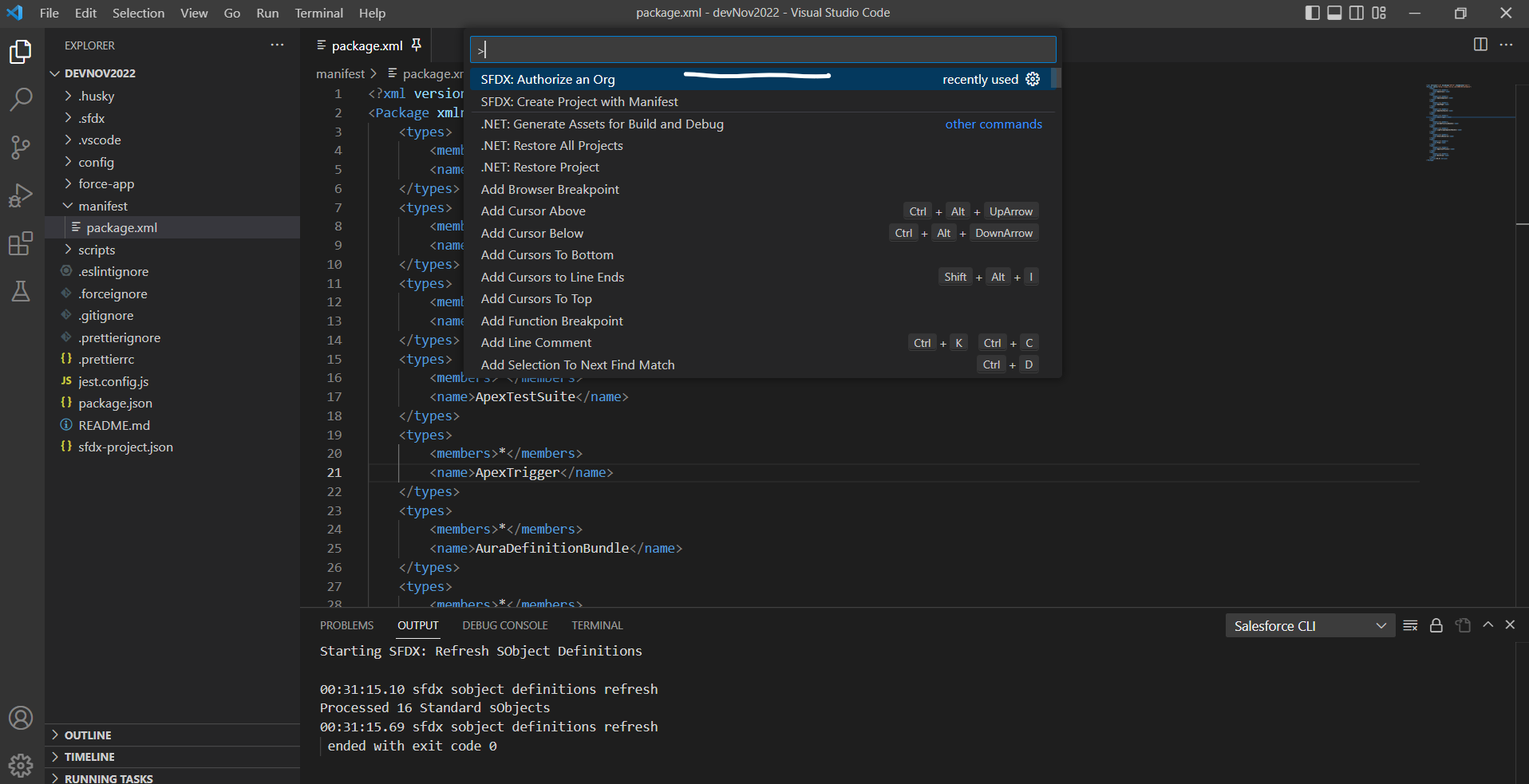
Task: Open Salesforce CLI output channel dropdown
Action: 1310,626
